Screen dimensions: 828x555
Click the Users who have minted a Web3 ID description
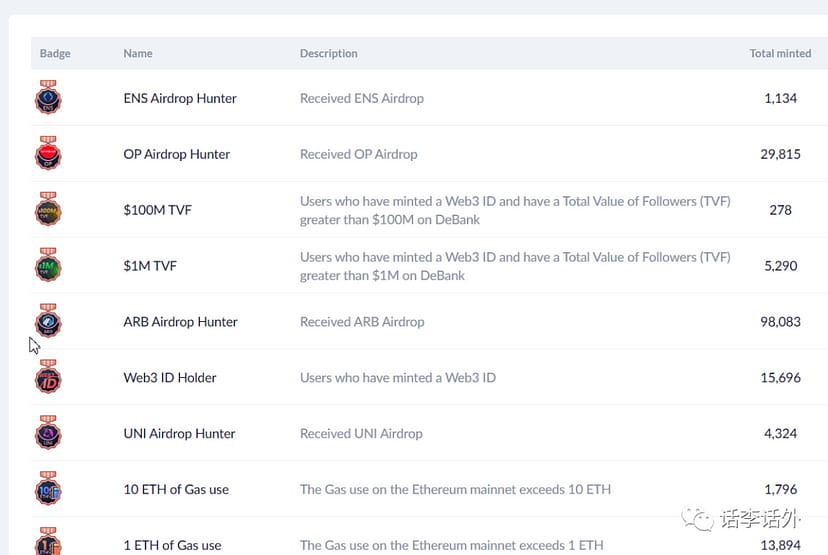click(398, 378)
